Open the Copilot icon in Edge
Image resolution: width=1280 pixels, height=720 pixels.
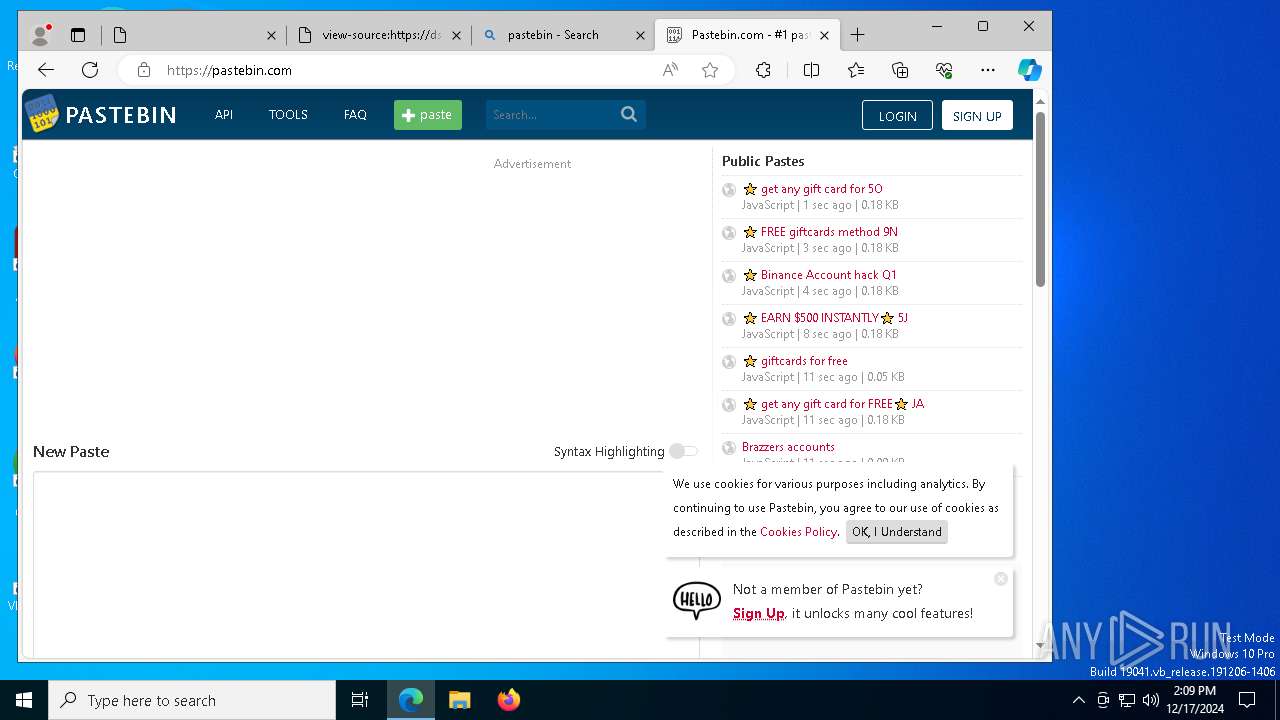(1030, 70)
